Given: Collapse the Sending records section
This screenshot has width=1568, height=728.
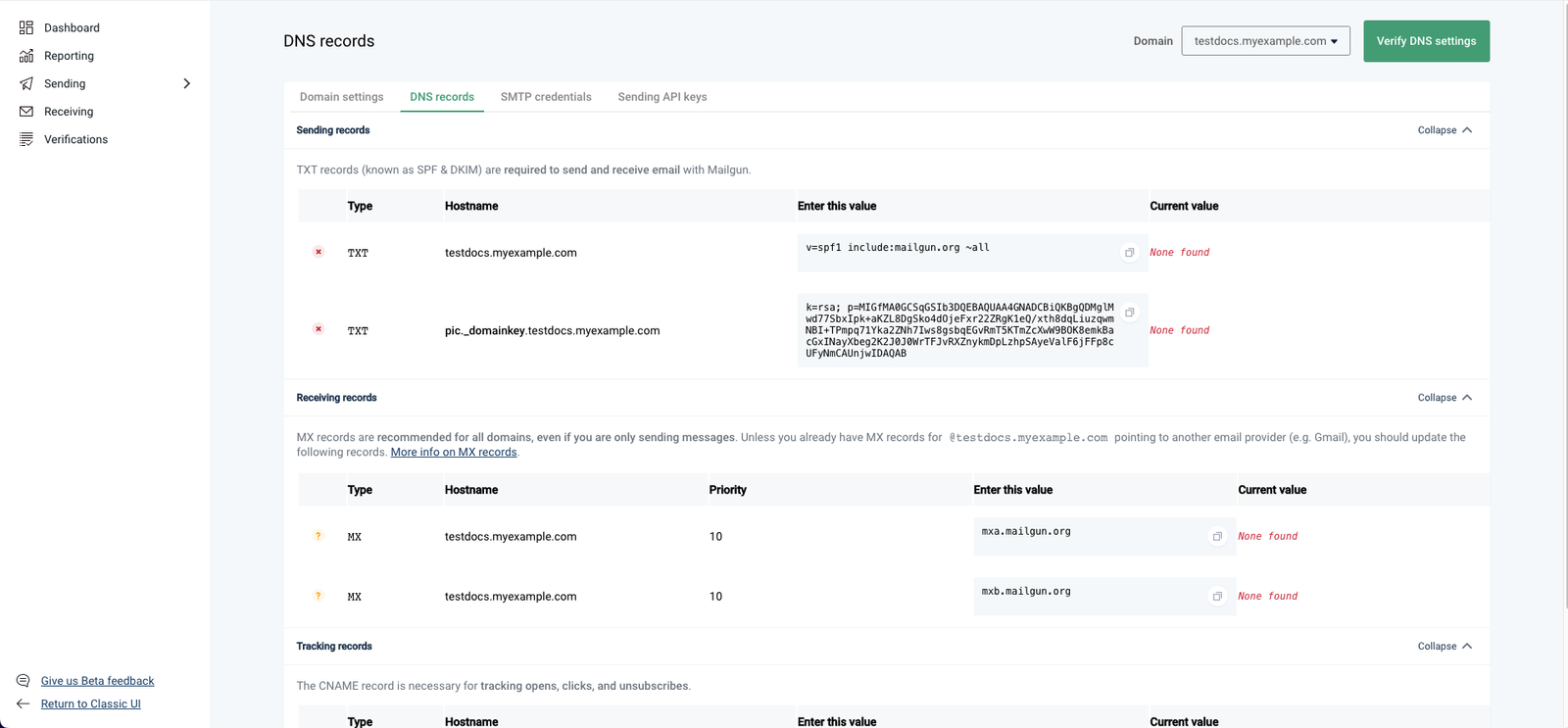Looking at the screenshot, I should click(1445, 130).
